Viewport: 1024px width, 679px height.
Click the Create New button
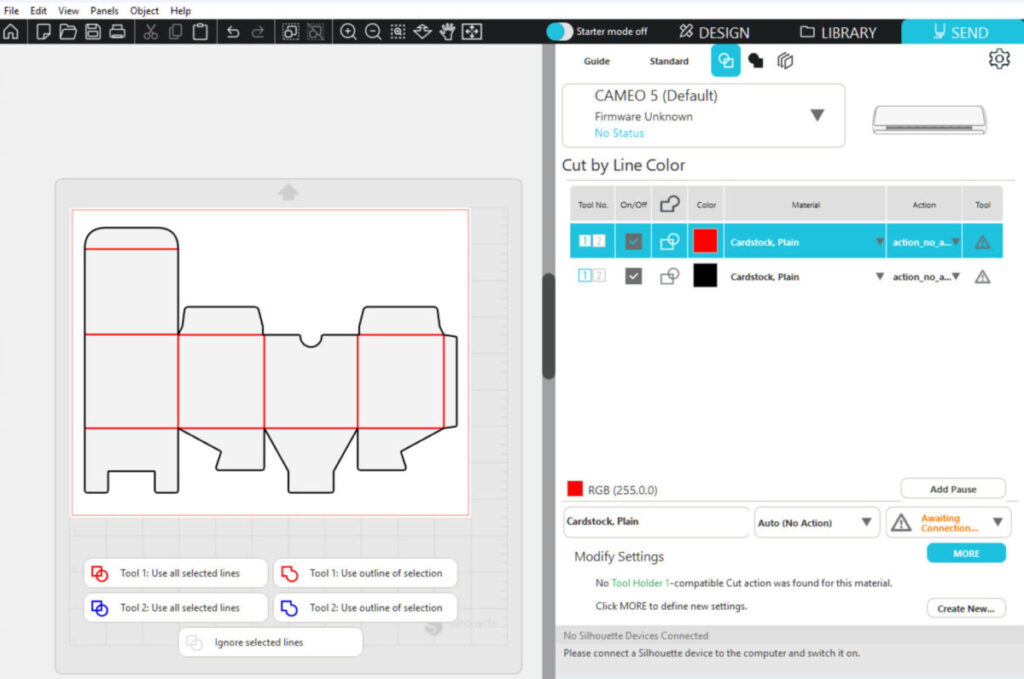point(965,608)
